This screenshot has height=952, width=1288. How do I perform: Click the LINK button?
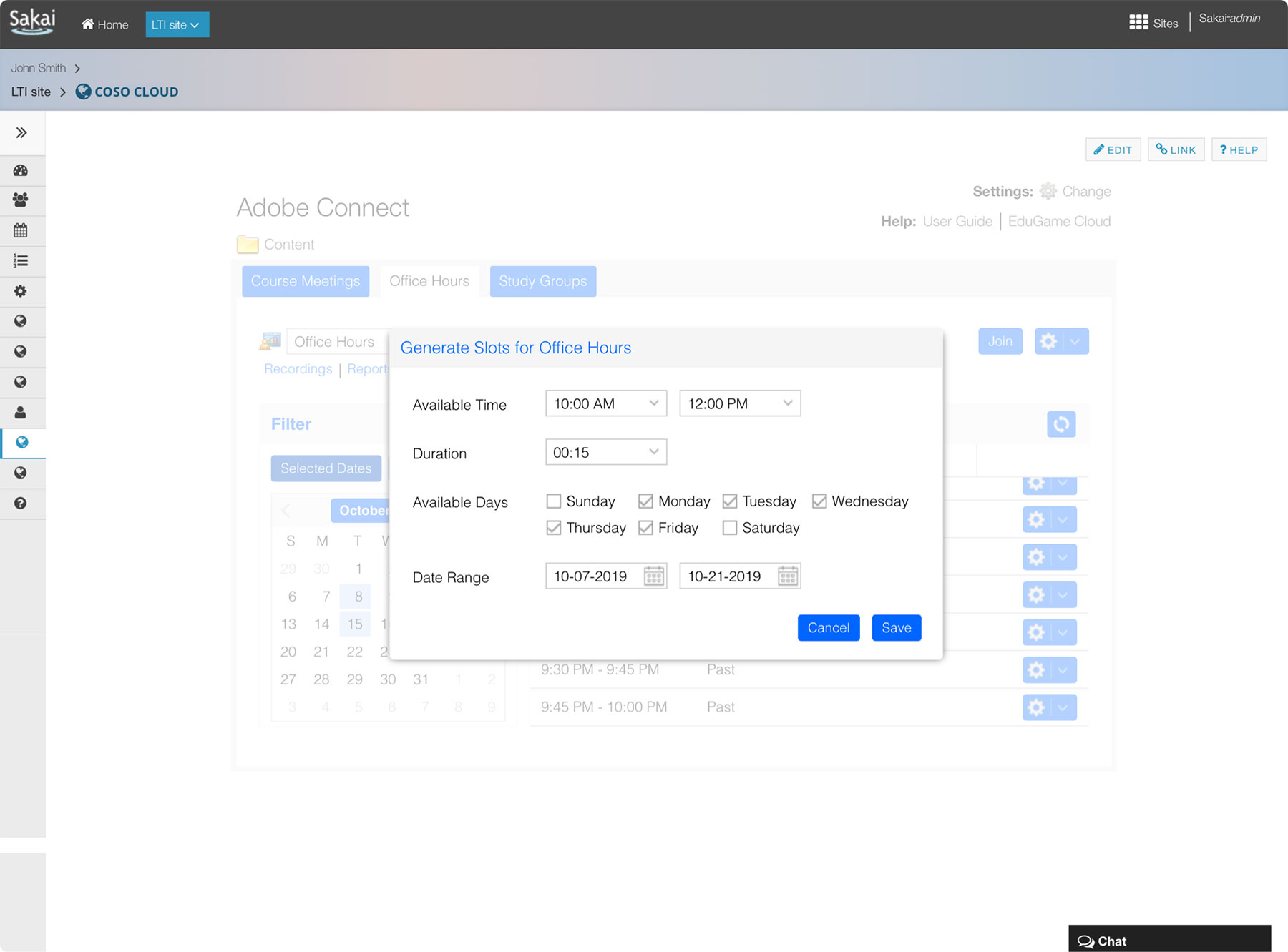pyautogui.click(x=1176, y=149)
